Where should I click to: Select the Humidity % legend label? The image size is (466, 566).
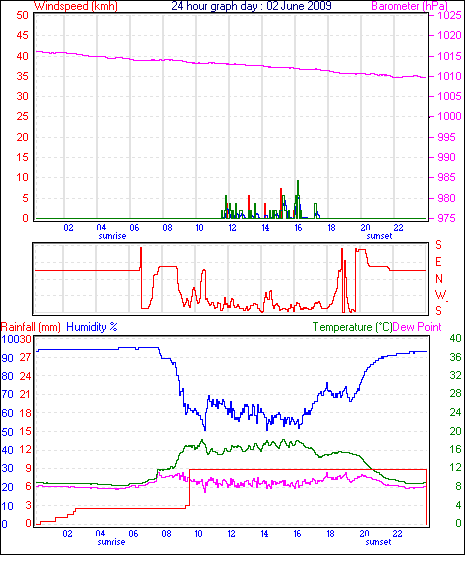(92, 327)
